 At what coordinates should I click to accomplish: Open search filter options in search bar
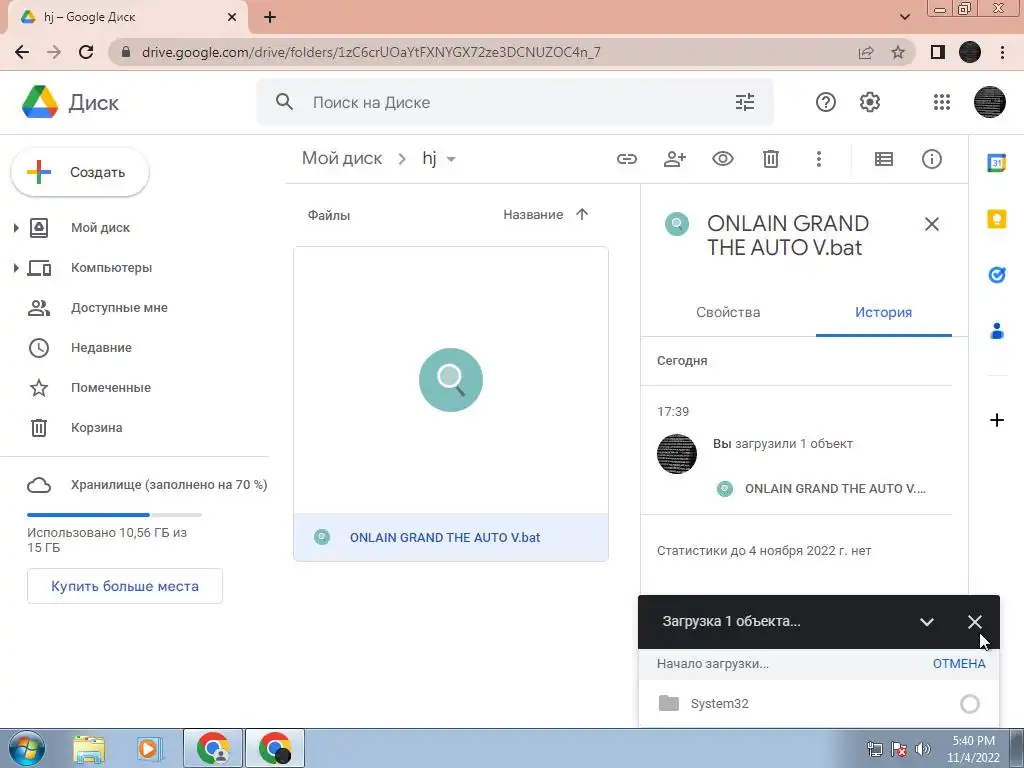click(744, 102)
